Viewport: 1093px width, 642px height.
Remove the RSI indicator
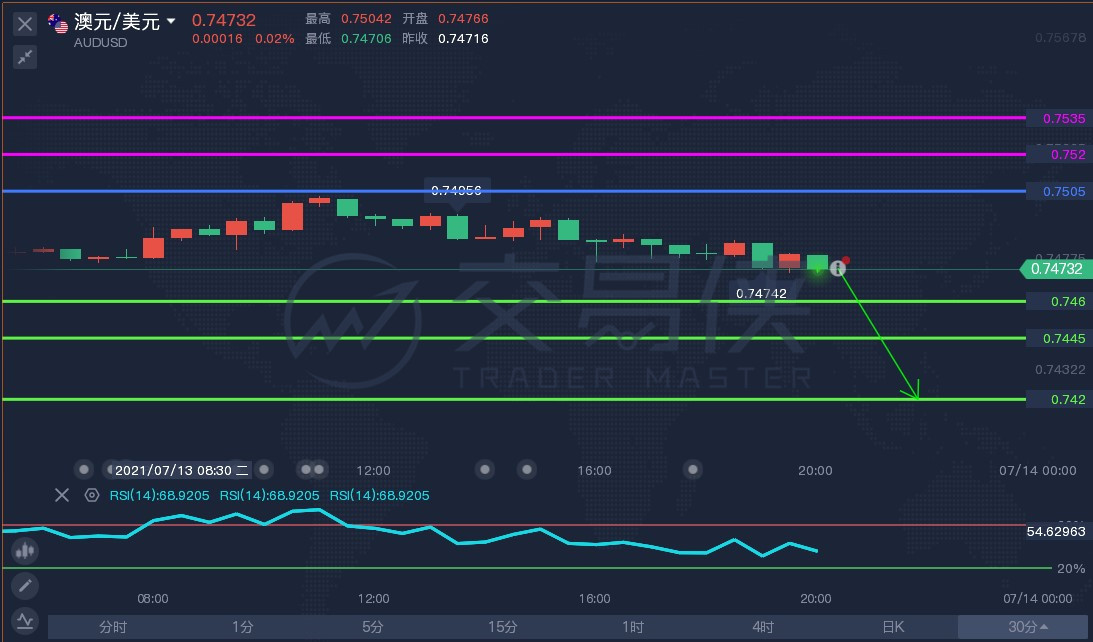pyautogui.click(x=61, y=495)
